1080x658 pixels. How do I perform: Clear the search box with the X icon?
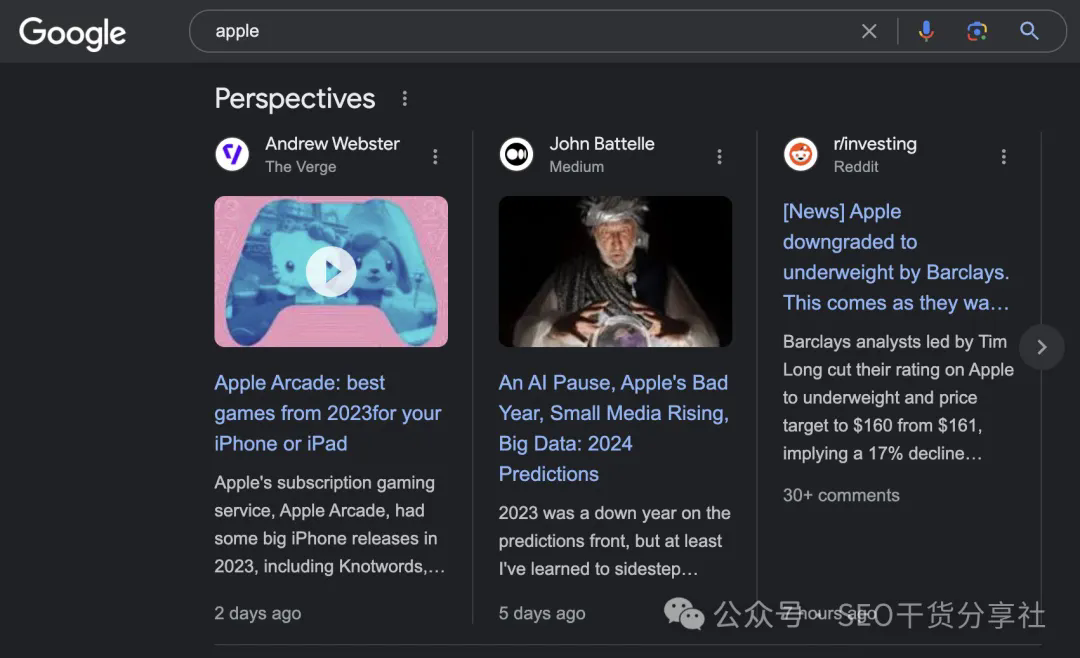pos(869,31)
